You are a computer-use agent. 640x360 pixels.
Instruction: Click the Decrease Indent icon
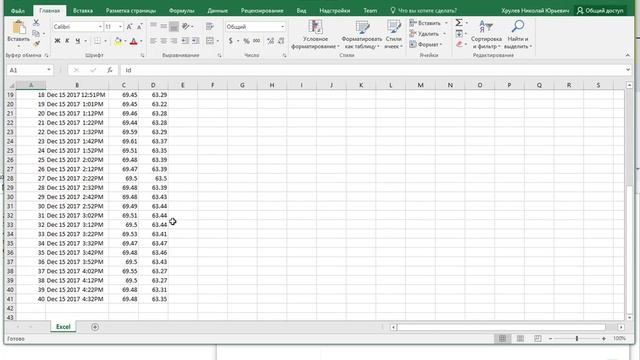point(185,41)
